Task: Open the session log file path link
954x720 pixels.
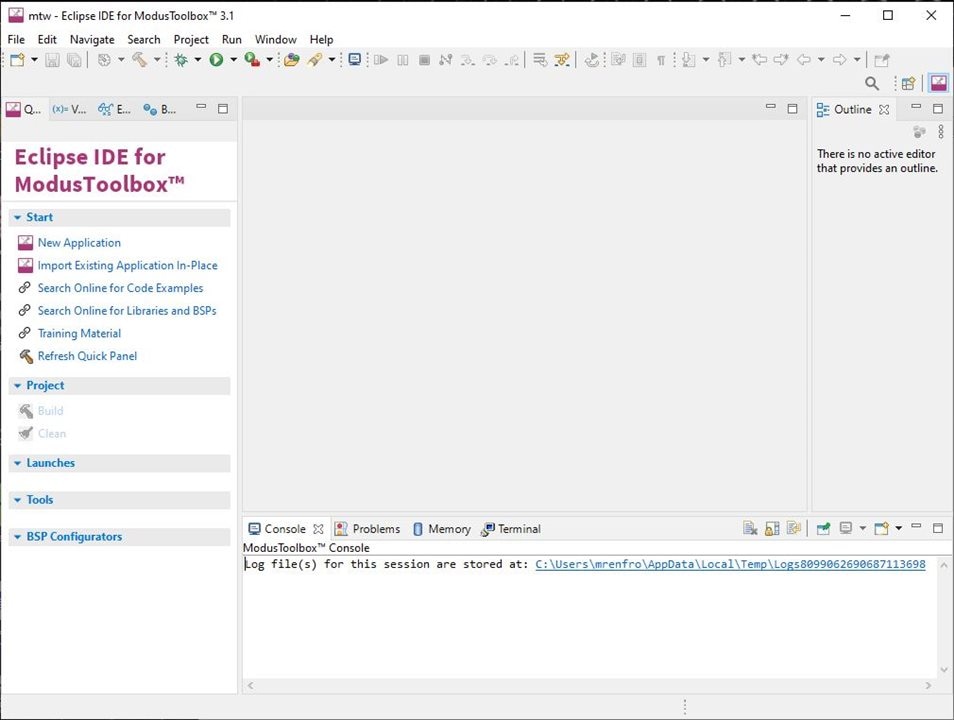Action: [x=730, y=564]
